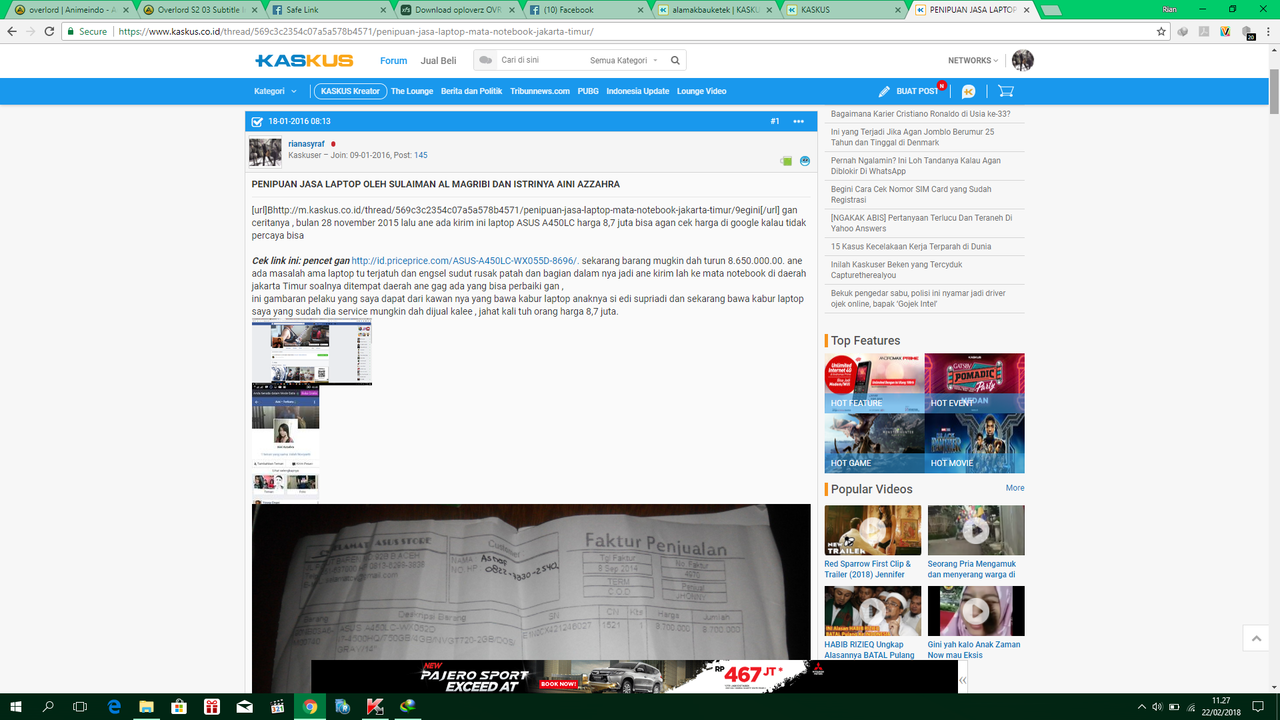Open the post count 145 link

[421, 155]
